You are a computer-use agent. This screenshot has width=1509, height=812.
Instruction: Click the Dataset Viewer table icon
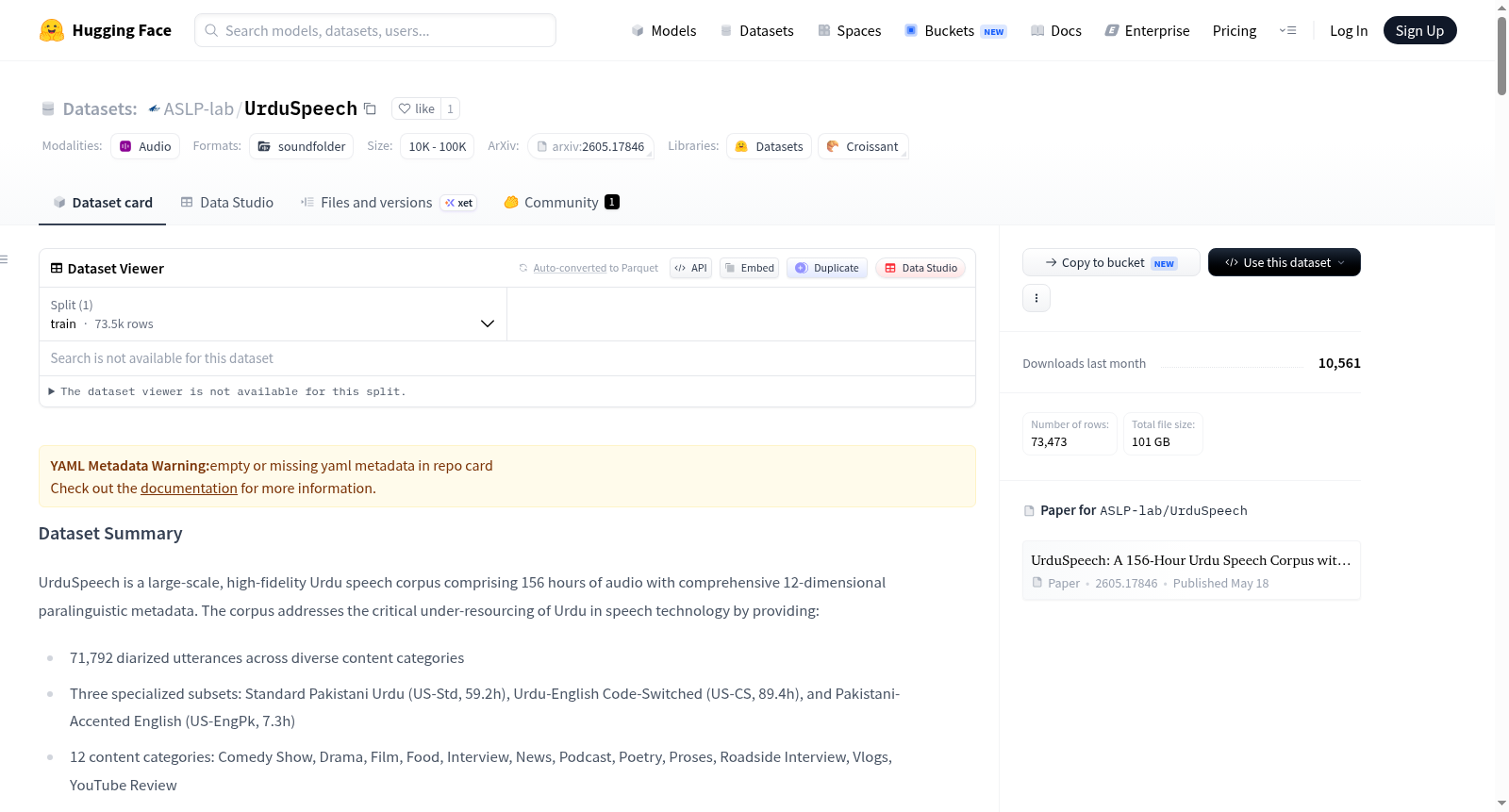[x=57, y=268]
